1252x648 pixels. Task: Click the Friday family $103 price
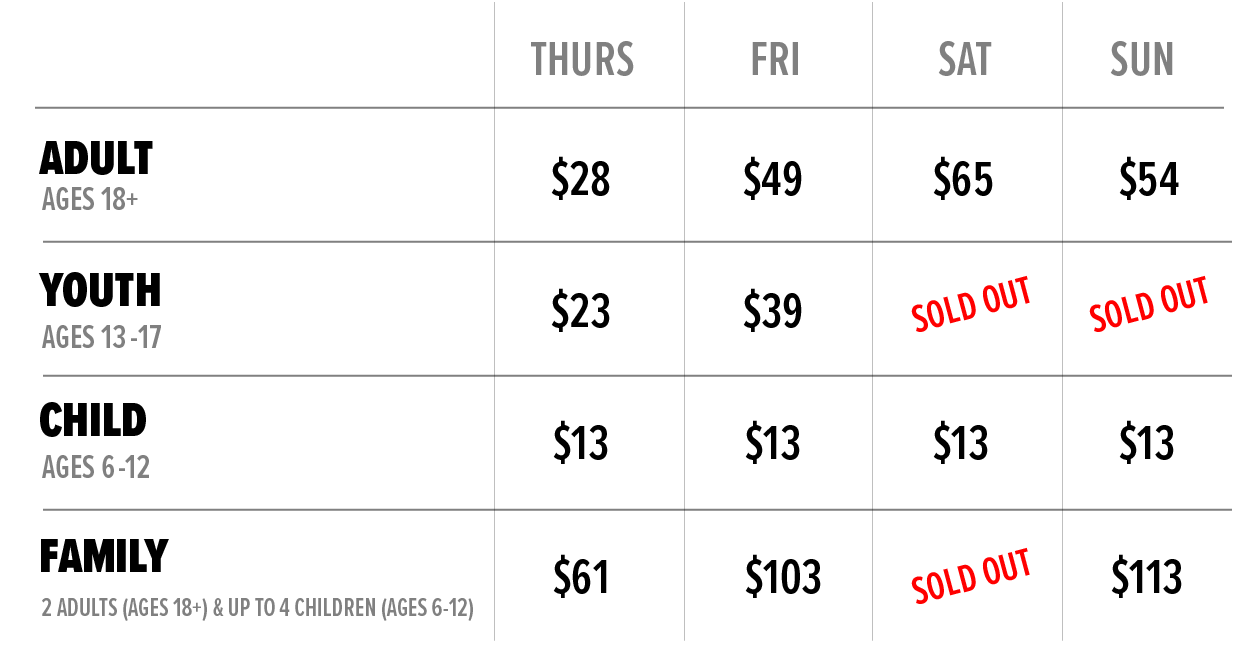(x=783, y=577)
